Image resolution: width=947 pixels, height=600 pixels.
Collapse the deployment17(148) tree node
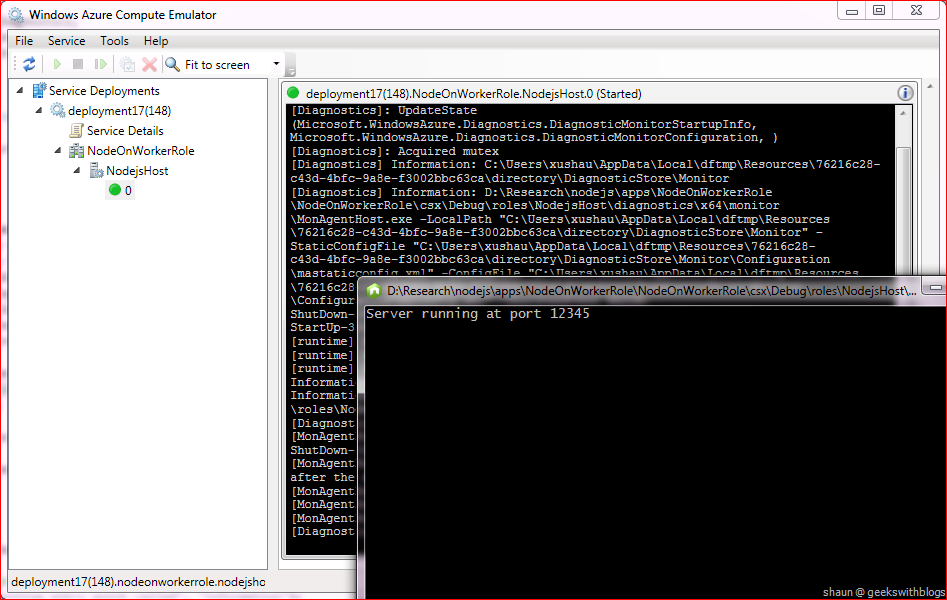click(x=39, y=111)
